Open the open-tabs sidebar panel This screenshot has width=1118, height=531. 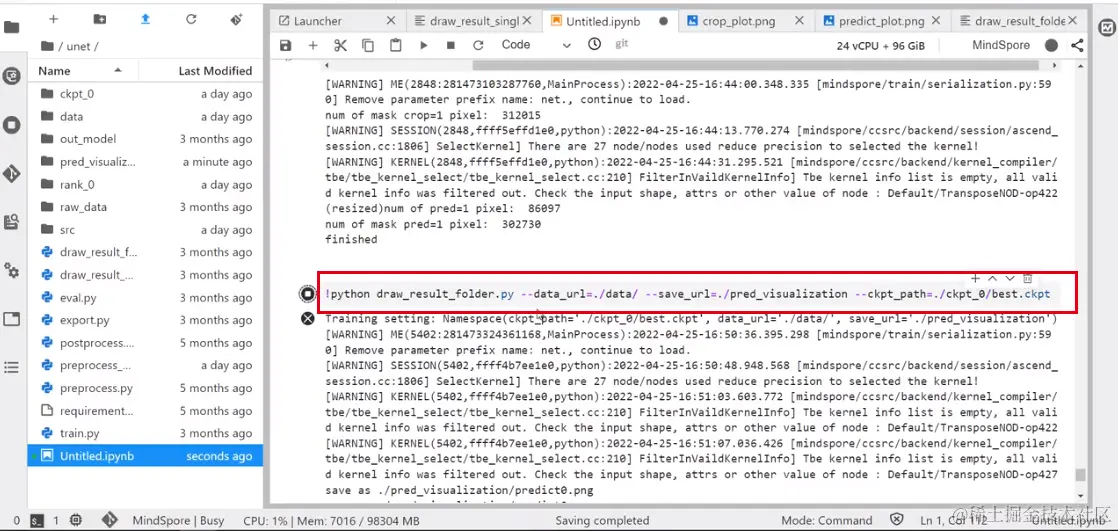point(12,318)
